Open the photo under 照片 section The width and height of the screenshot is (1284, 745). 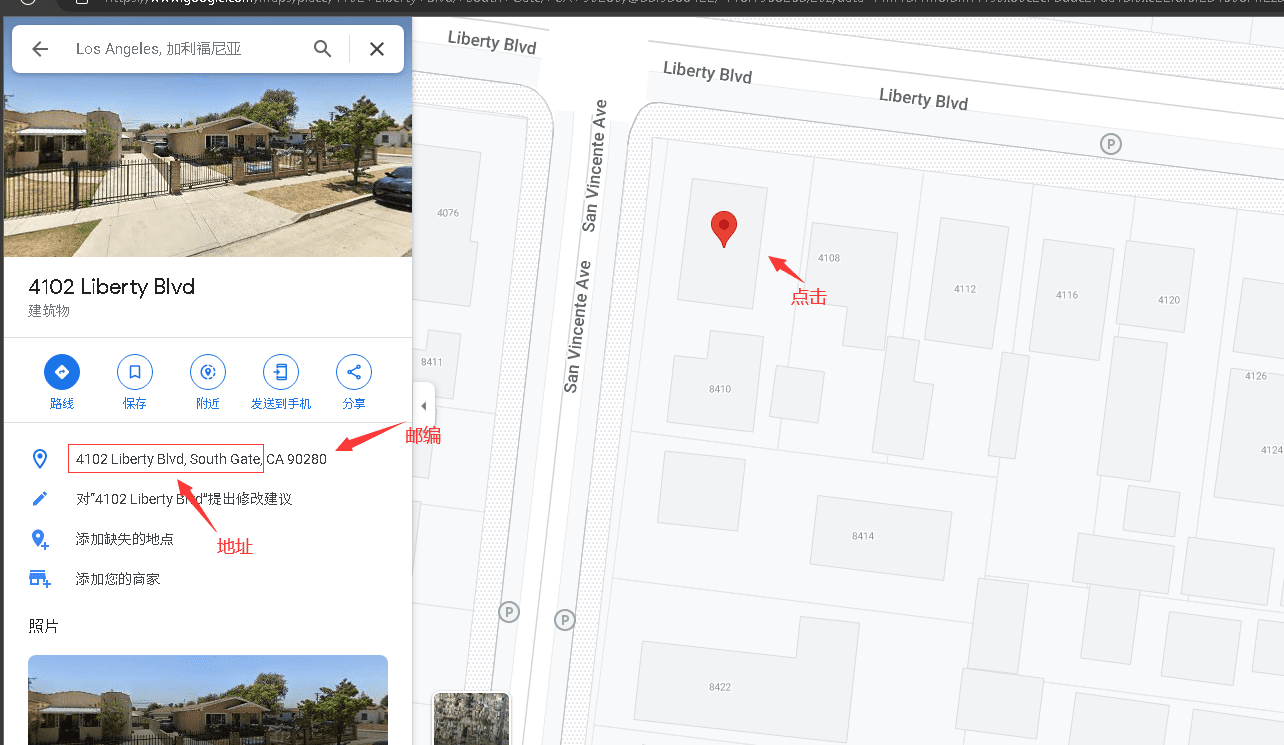point(207,700)
